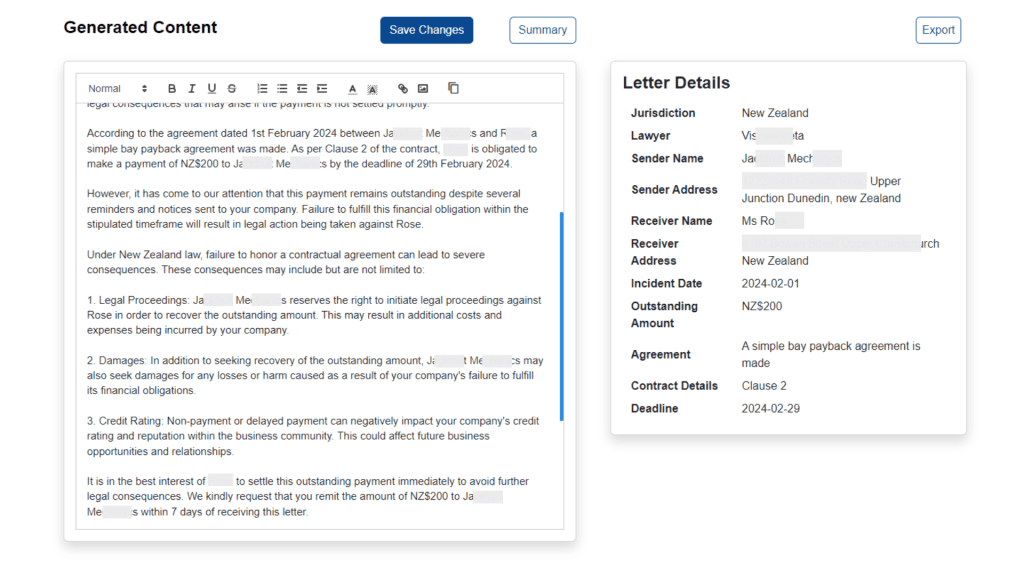Click the Save Changes button

point(426,30)
